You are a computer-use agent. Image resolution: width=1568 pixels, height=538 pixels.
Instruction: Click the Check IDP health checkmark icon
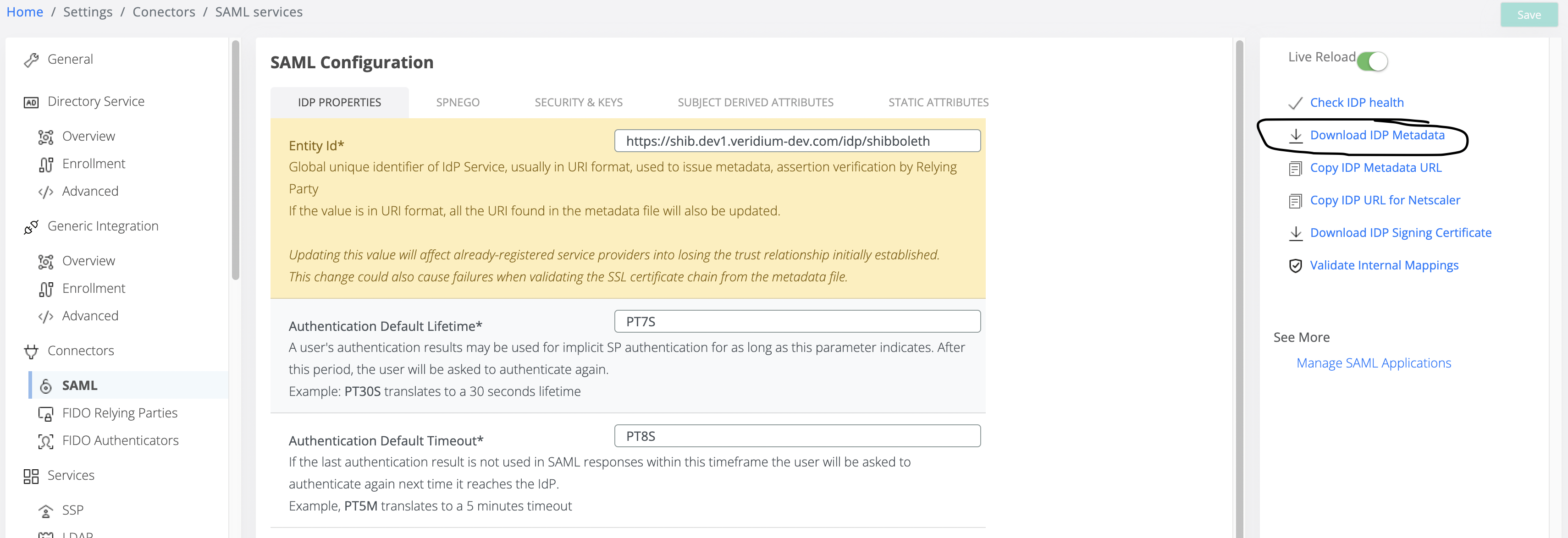point(1295,103)
